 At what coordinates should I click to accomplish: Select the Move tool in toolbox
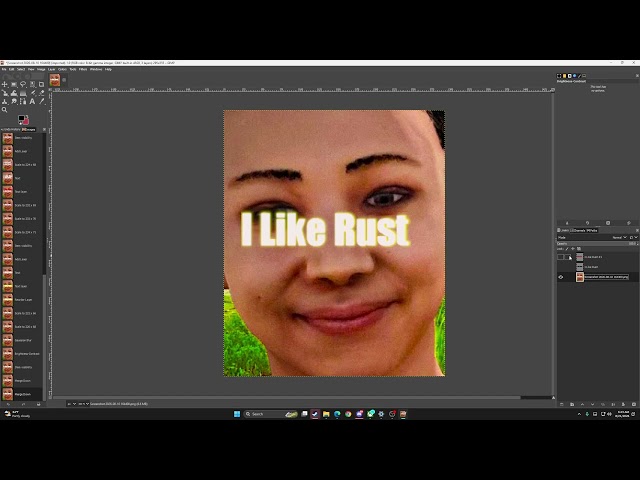click(4, 84)
